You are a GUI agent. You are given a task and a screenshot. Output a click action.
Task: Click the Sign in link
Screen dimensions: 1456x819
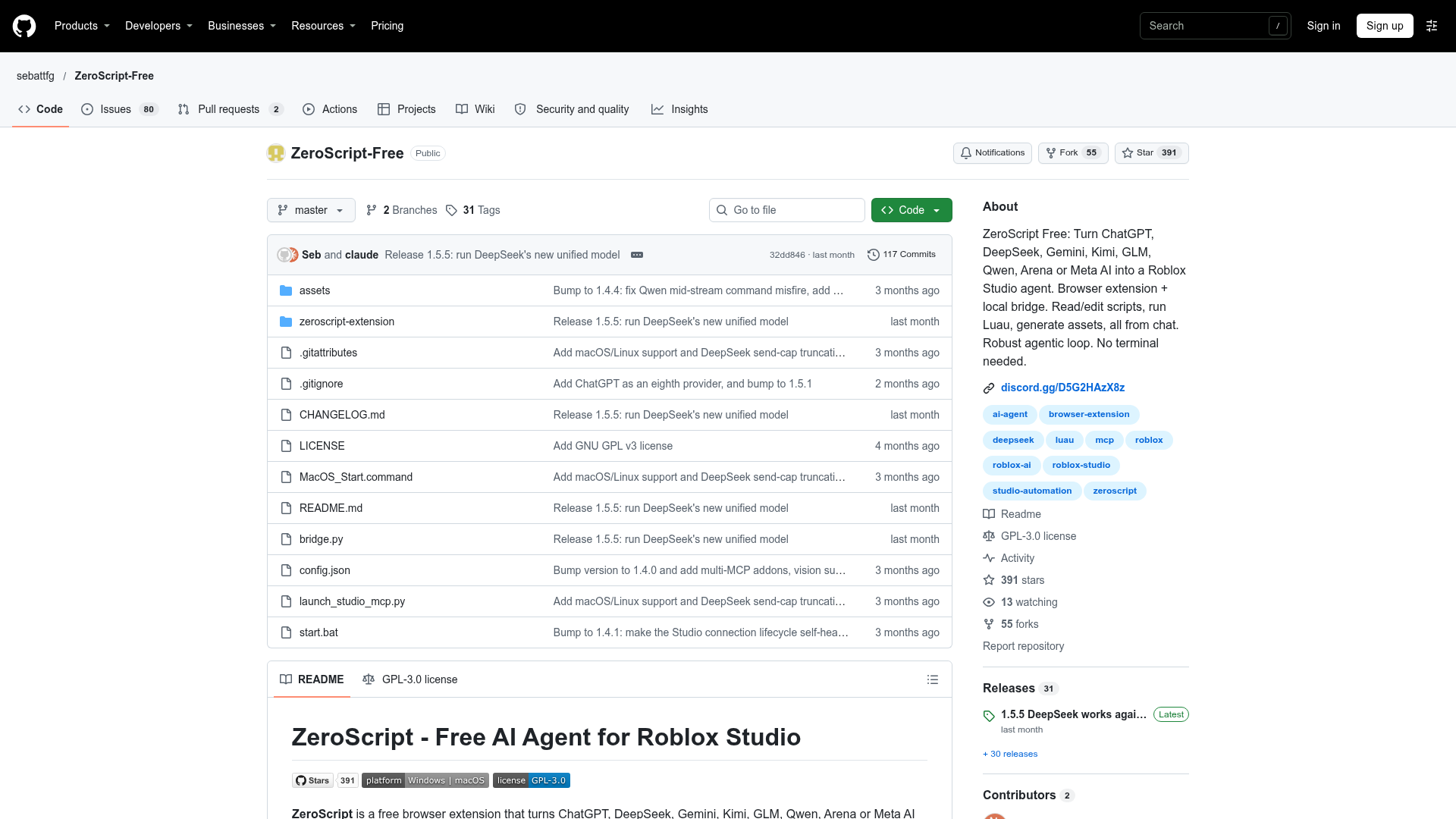coord(1323,26)
